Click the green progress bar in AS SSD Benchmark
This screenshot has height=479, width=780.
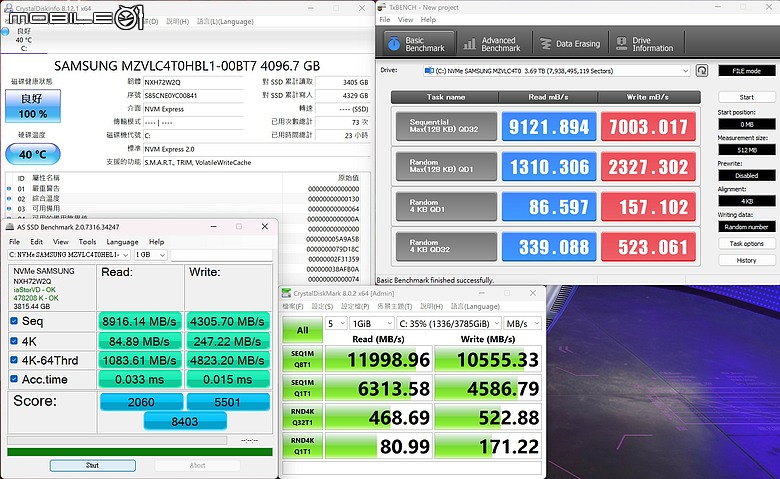tap(140, 452)
